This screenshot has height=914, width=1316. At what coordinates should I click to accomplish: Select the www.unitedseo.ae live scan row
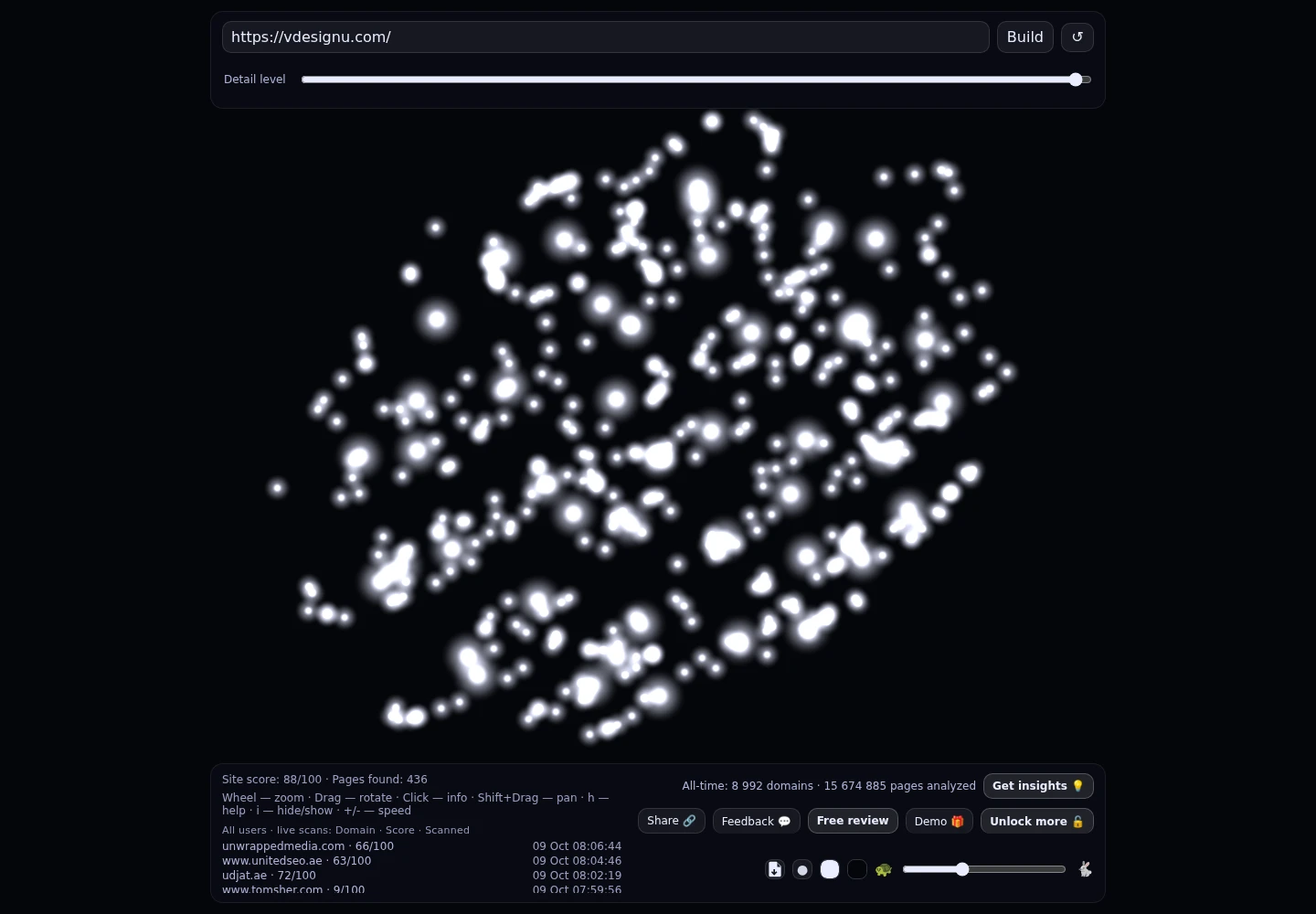[x=421, y=861]
